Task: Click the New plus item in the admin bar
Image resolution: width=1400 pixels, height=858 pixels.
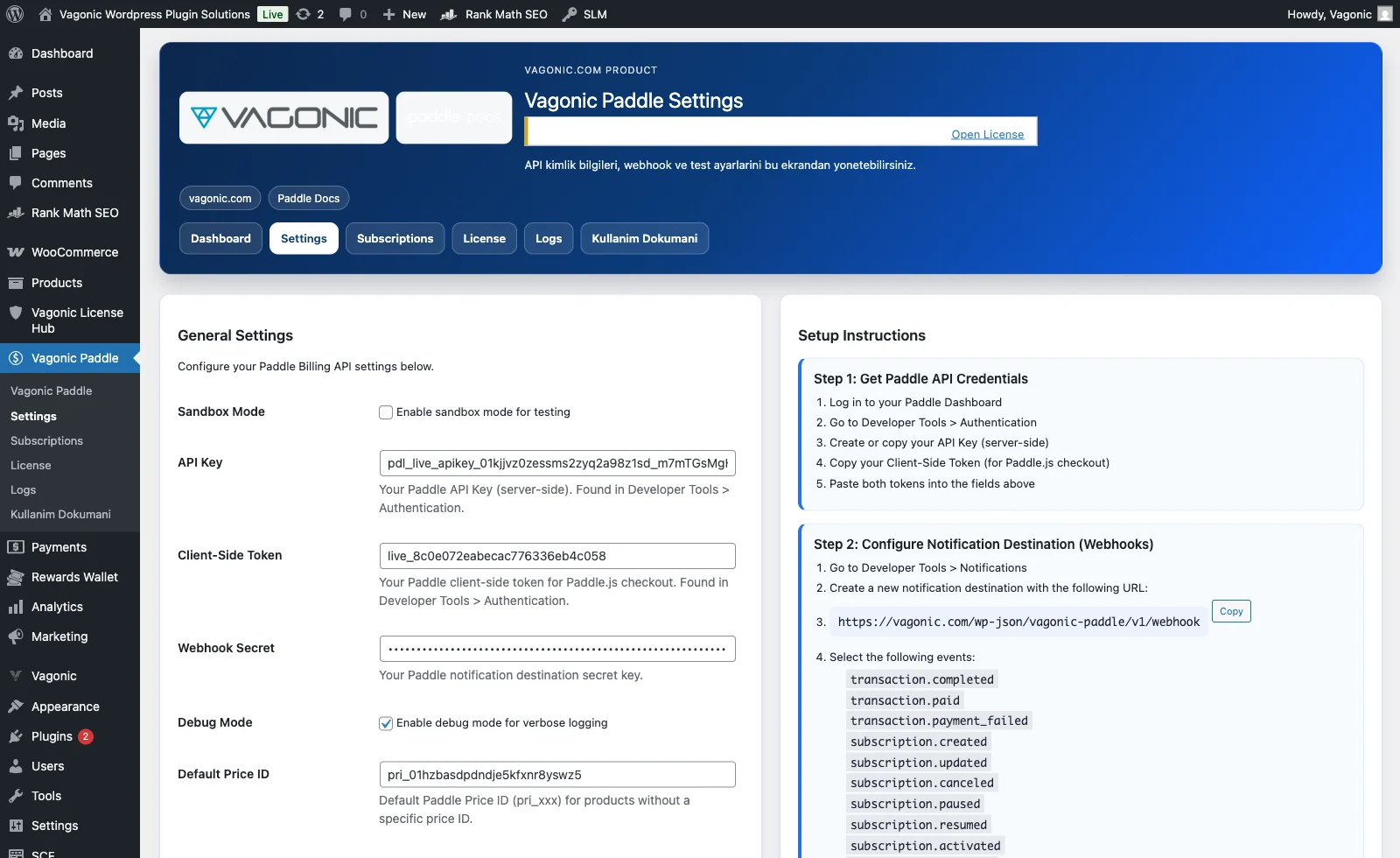Action: click(404, 14)
